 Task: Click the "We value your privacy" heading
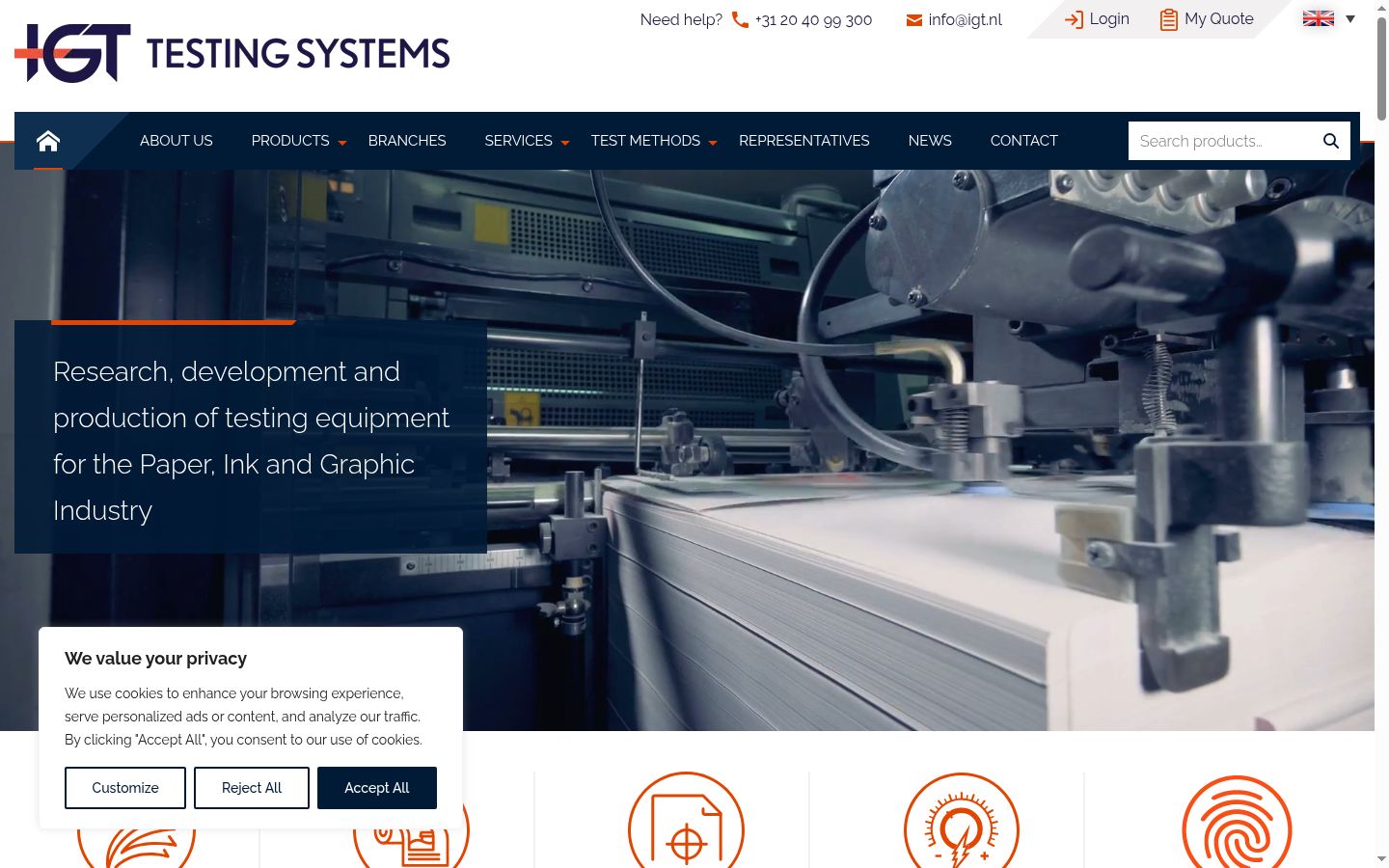tap(156, 659)
